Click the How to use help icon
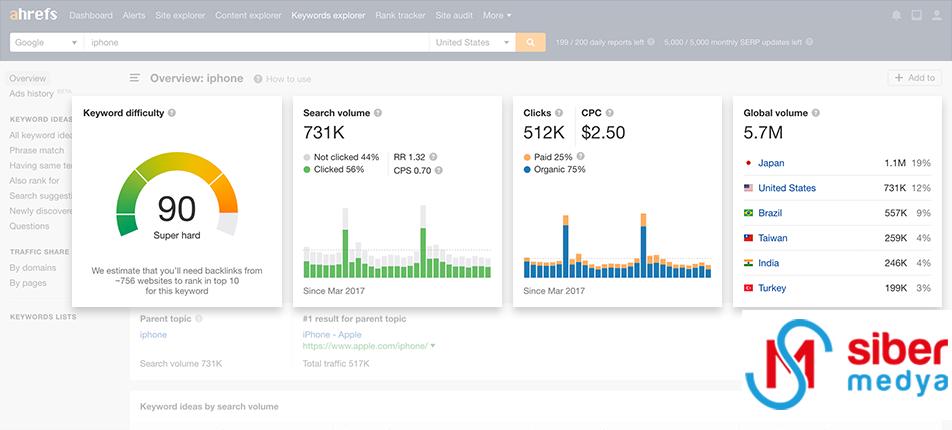Viewport: 952px width, 430px height. pyautogui.click(x=258, y=79)
